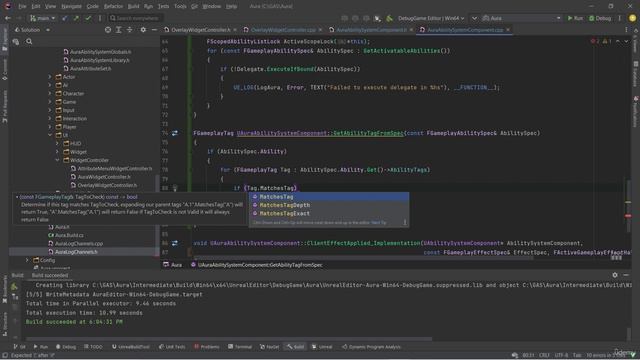
Task: Open the TODO tool window
Action: (x=93, y=347)
